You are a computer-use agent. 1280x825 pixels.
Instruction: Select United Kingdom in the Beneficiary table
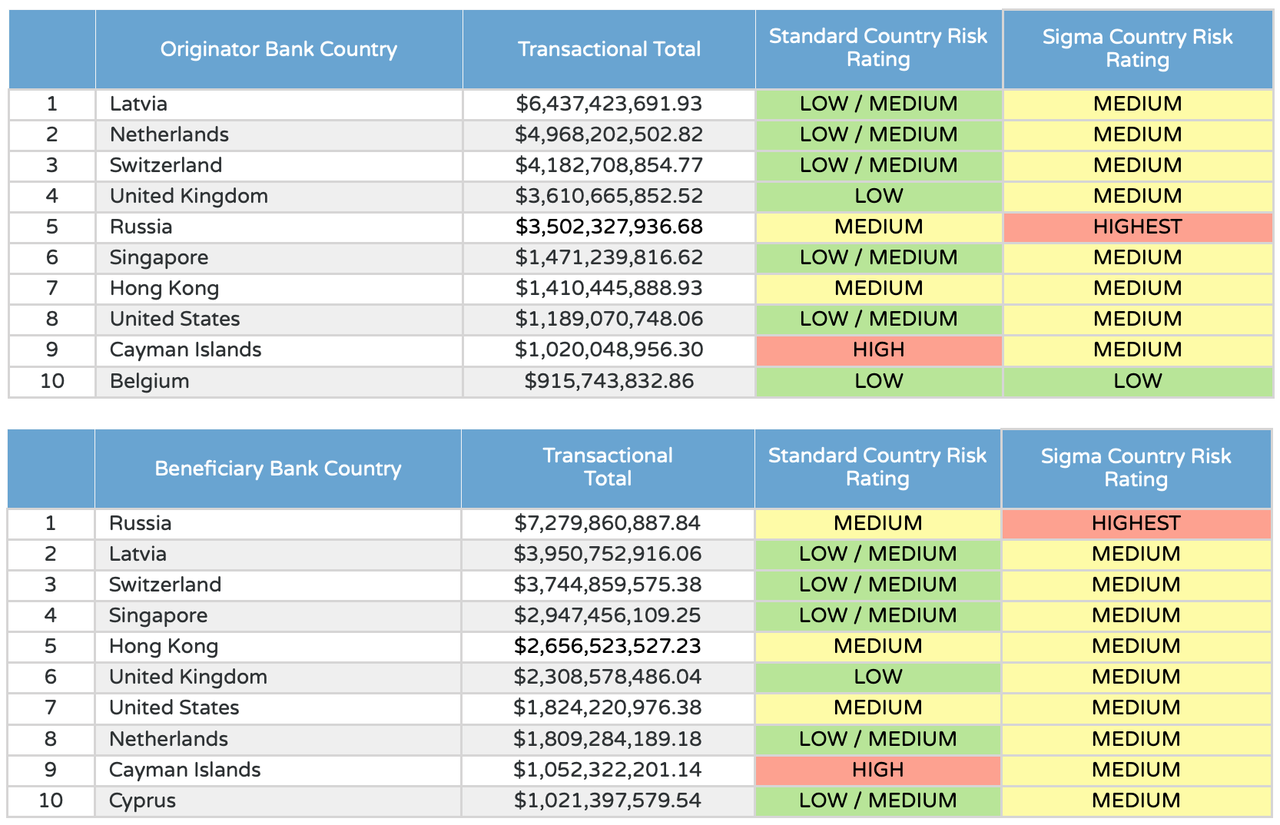(278, 677)
